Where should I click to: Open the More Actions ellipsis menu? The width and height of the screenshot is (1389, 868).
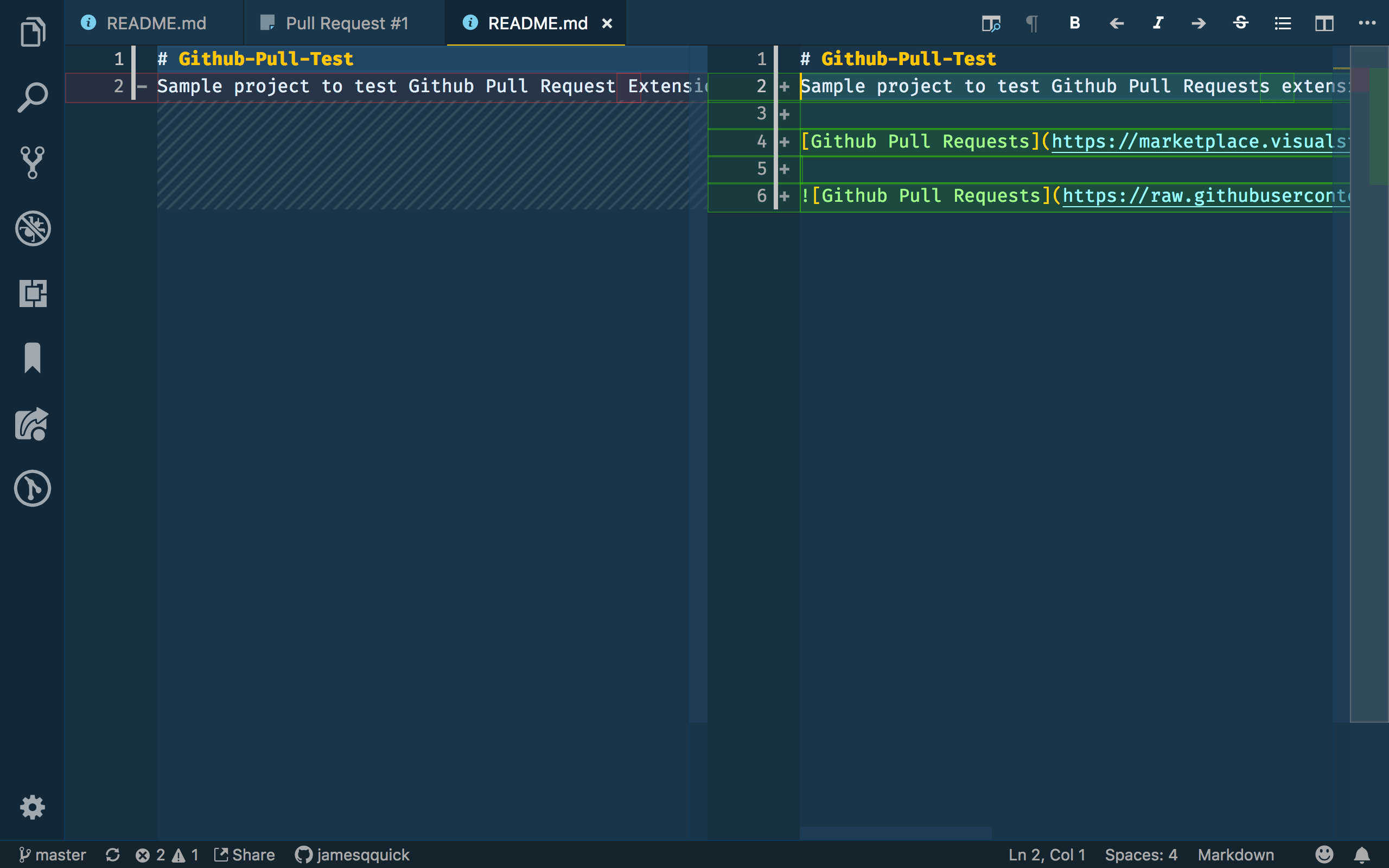[1367, 23]
